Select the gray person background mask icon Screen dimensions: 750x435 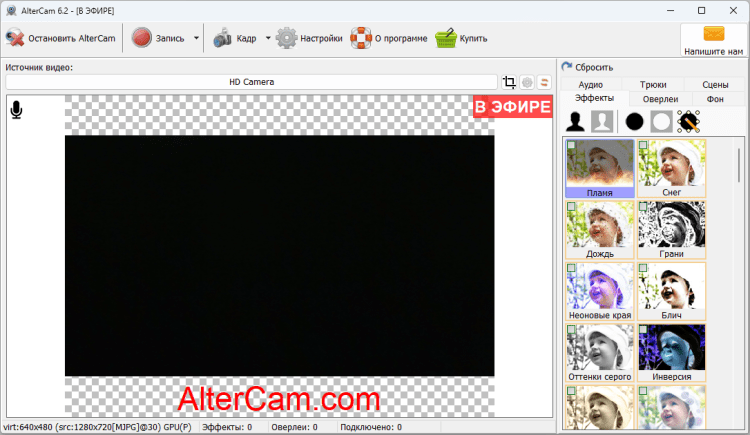point(602,122)
